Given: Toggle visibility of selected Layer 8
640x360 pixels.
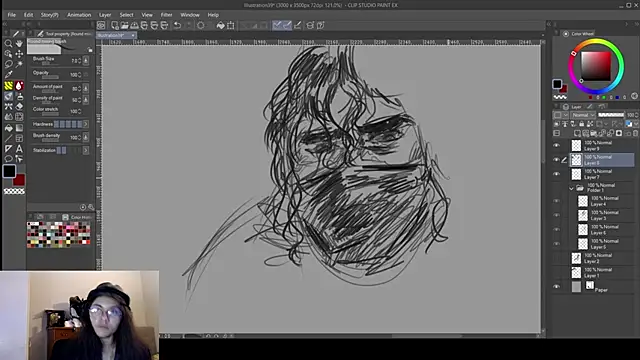Looking at the screenshot, I should tap(556, 160).
